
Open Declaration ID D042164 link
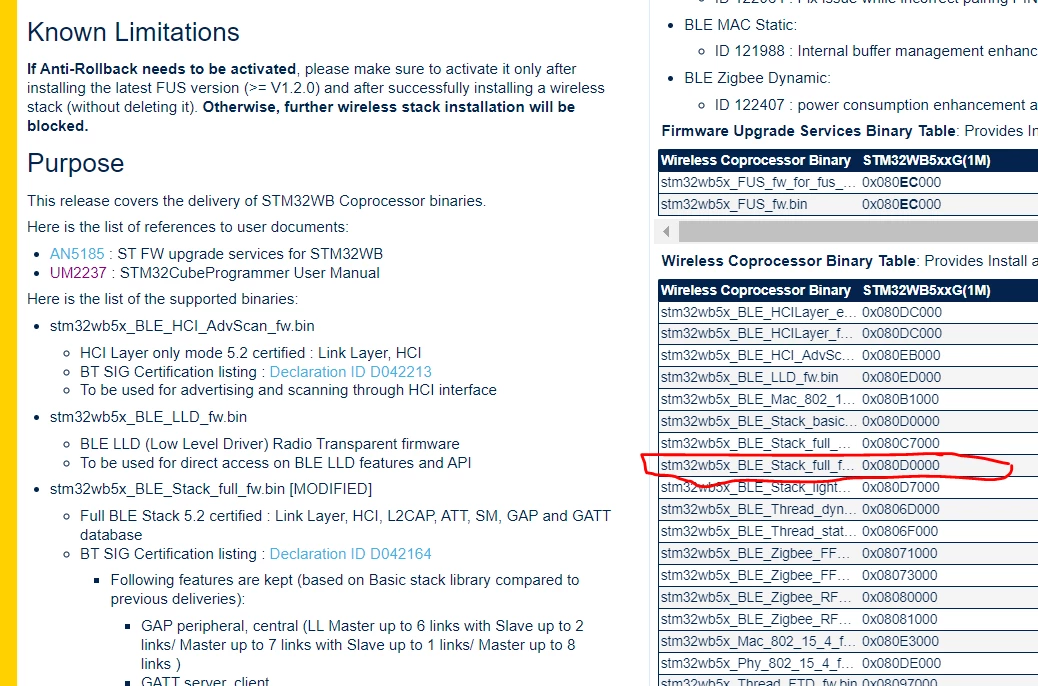(350, 554)
